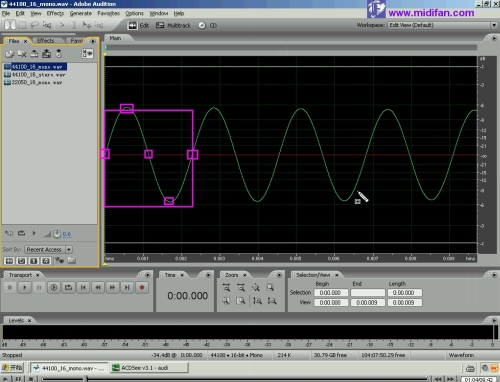The width and height of the screenshot is (500, 382).
Task: Open the Effects menu
Action: (55, 13)
